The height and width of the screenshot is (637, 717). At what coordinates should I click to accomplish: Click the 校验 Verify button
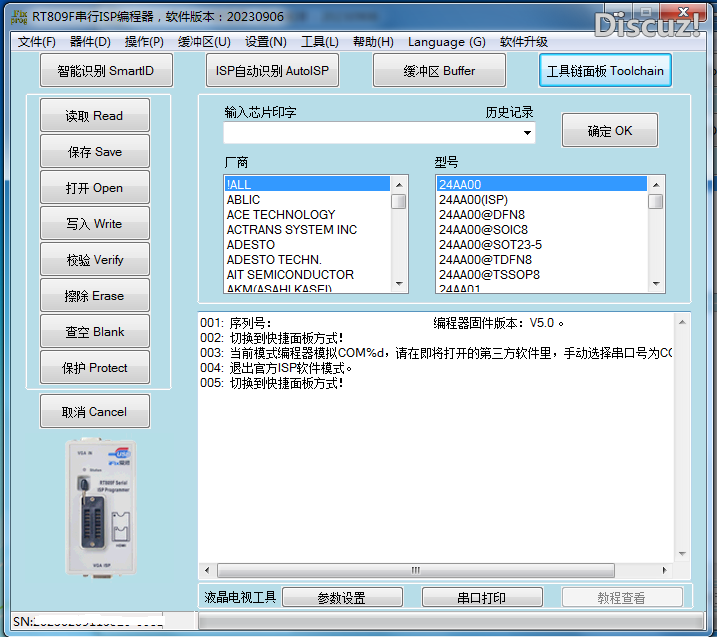[x=95, y=259]
